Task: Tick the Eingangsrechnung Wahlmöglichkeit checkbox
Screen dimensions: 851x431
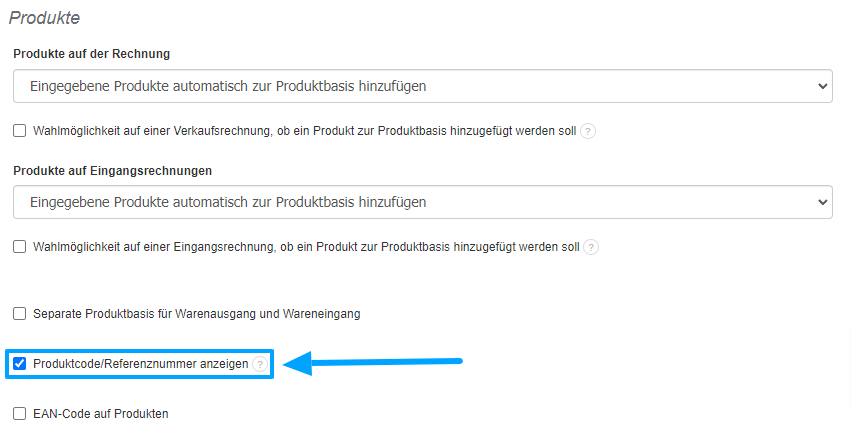Action: pyautogui.click(x=20, y=247)
